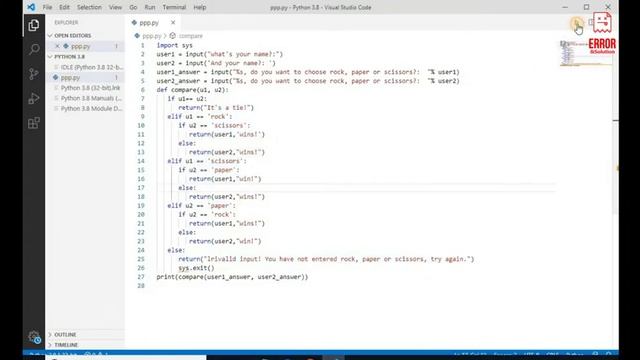Click the print(compare(...)) line
The image size is (640, 360).
point(232,277)
